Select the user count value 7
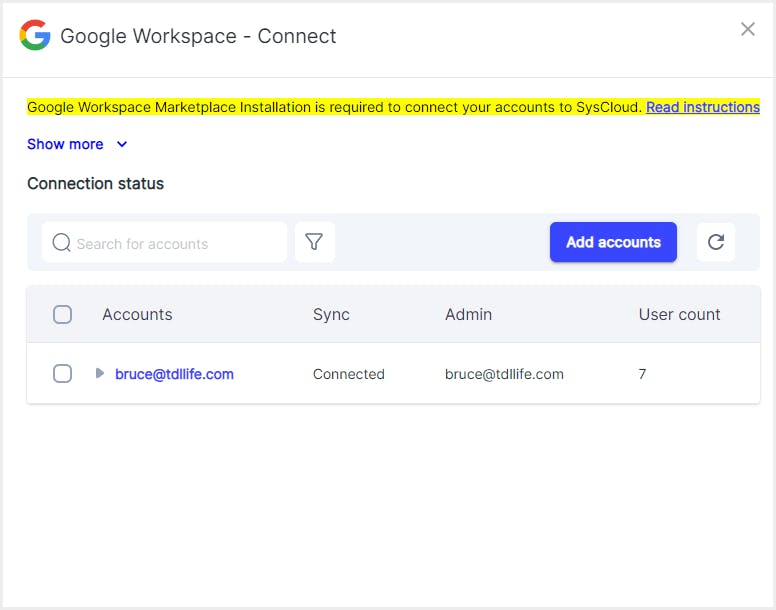The height and width of the screenshot is (610, 776). pyautogui.click(x=642, y=374)
